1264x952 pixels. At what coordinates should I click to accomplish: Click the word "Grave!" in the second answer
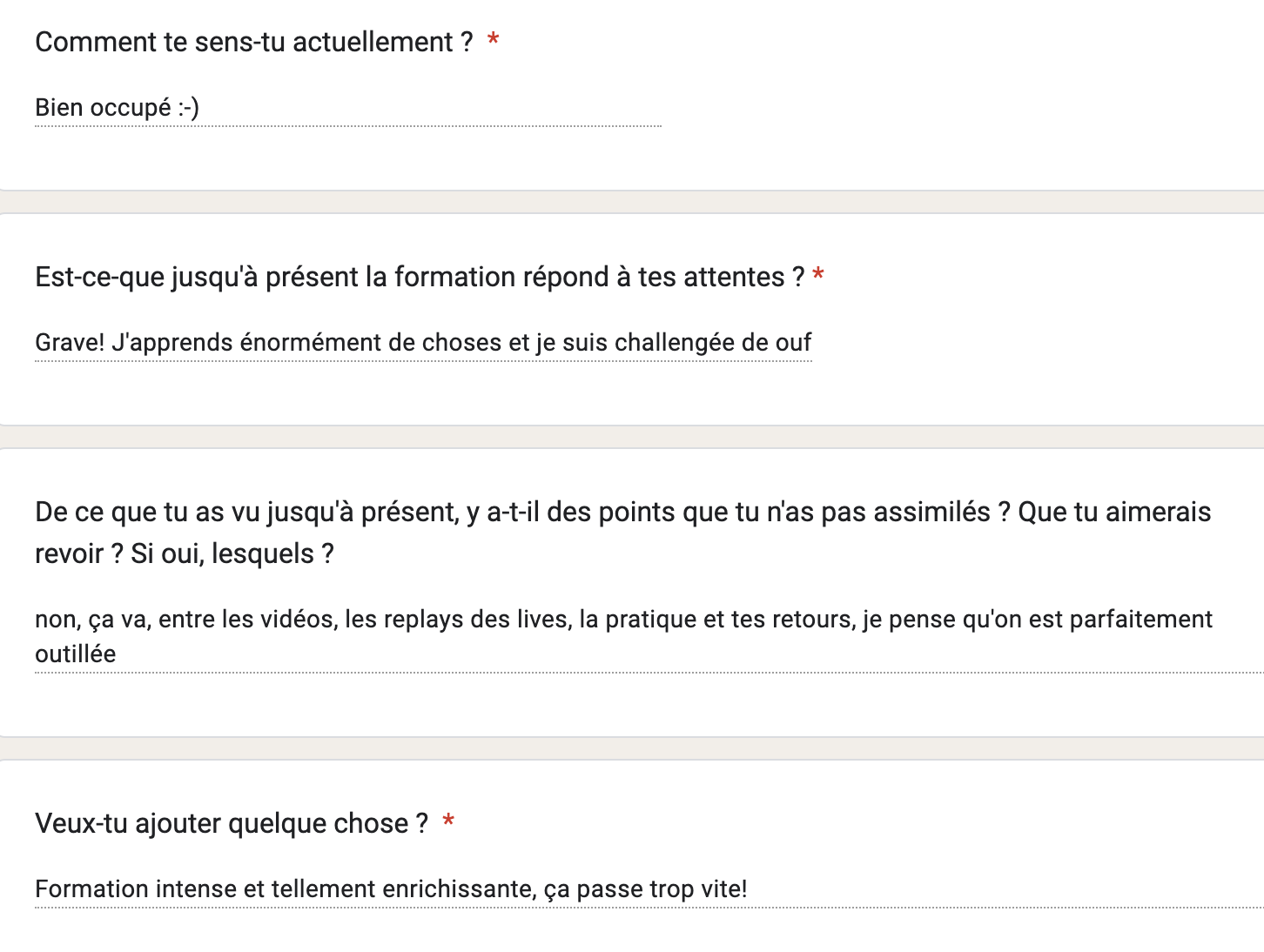70,343
